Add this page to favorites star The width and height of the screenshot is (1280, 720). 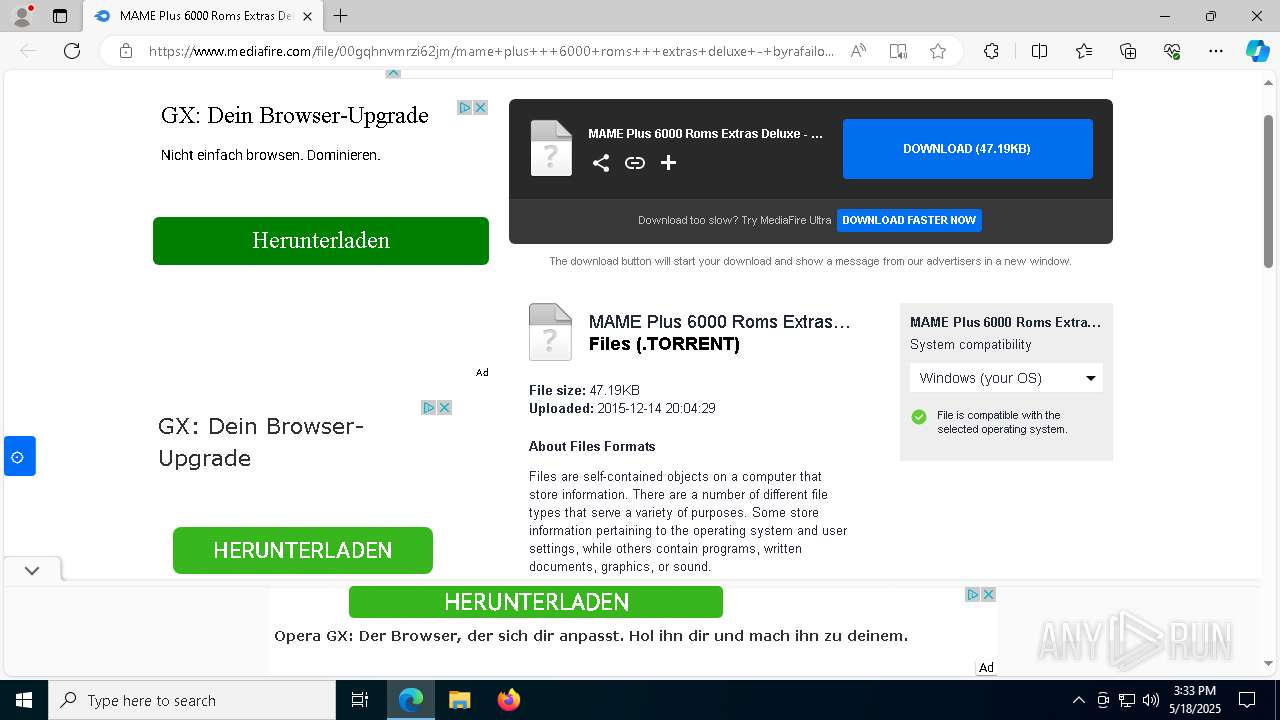point(938,51)
